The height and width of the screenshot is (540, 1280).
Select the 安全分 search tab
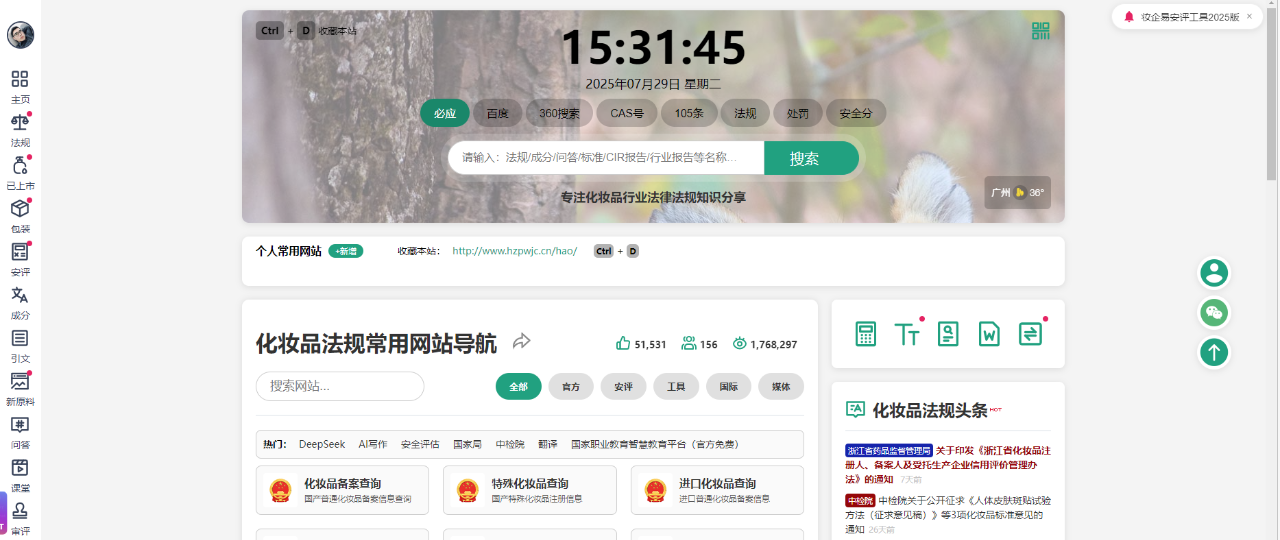[856, 113]
